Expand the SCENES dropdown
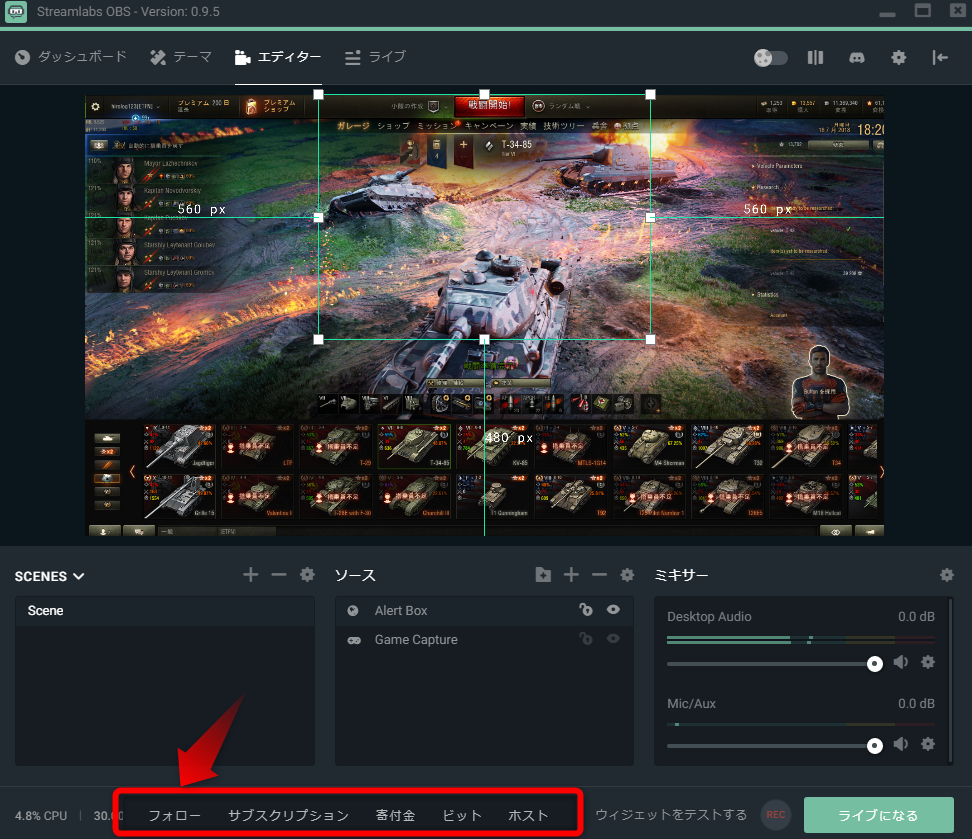Image resolution: width=972 pixels, height=839 pixels. click(50, 576)
